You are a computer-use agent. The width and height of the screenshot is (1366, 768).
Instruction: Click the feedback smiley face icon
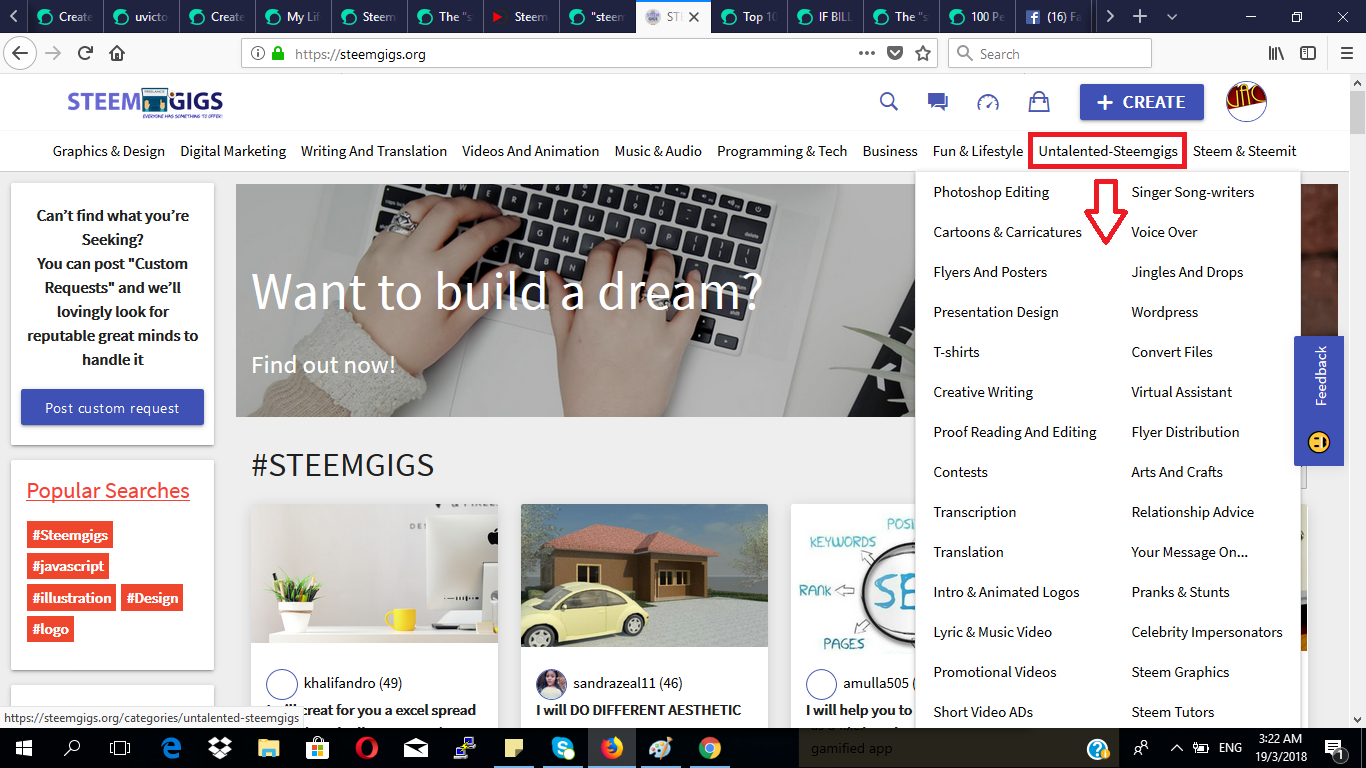pyautogui.click(x=1319, y=441)
